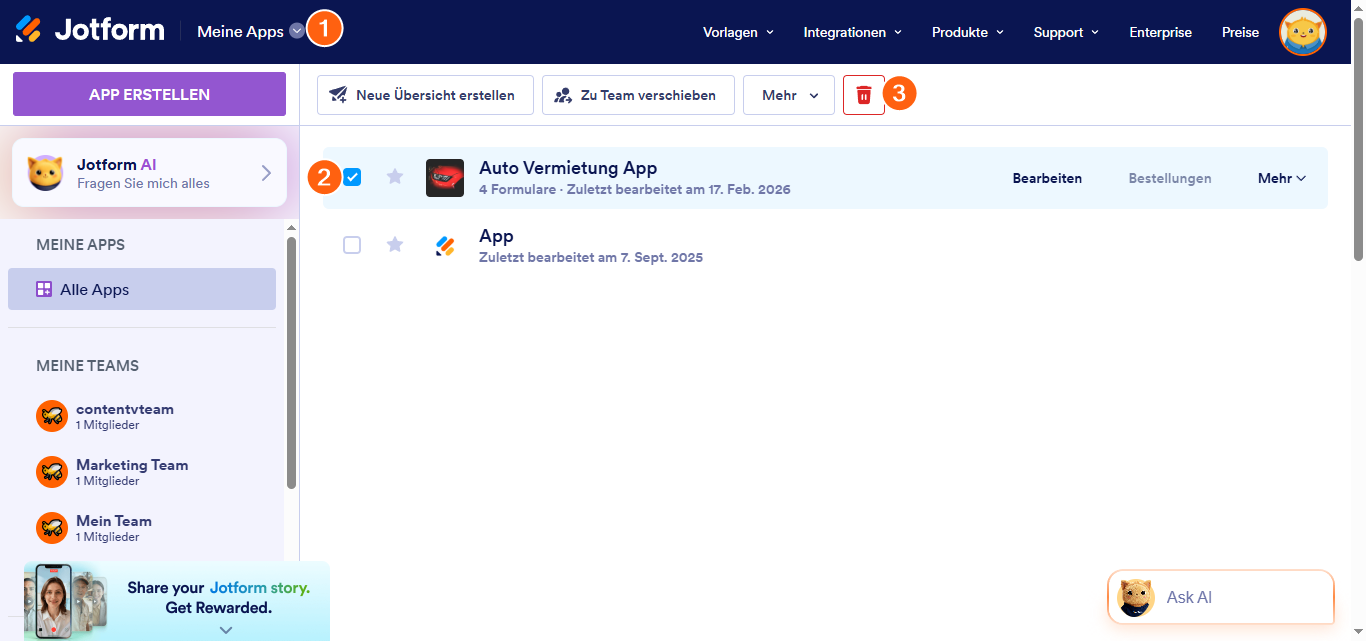Star the Auto Vermietung App
Viewport: 1366px width, 641px height.
point(395,177)
